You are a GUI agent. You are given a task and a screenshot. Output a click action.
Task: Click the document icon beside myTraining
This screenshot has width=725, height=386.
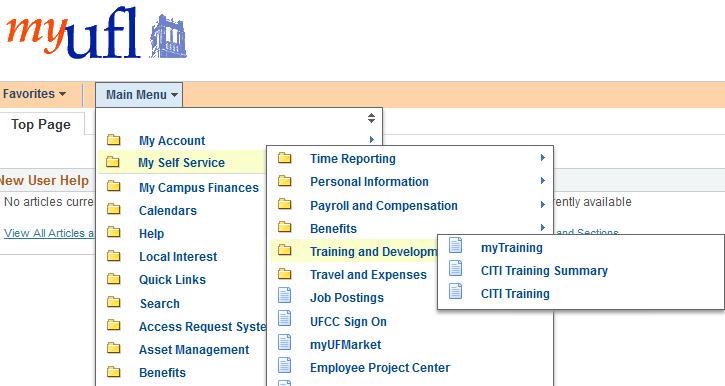coord(455,245)
